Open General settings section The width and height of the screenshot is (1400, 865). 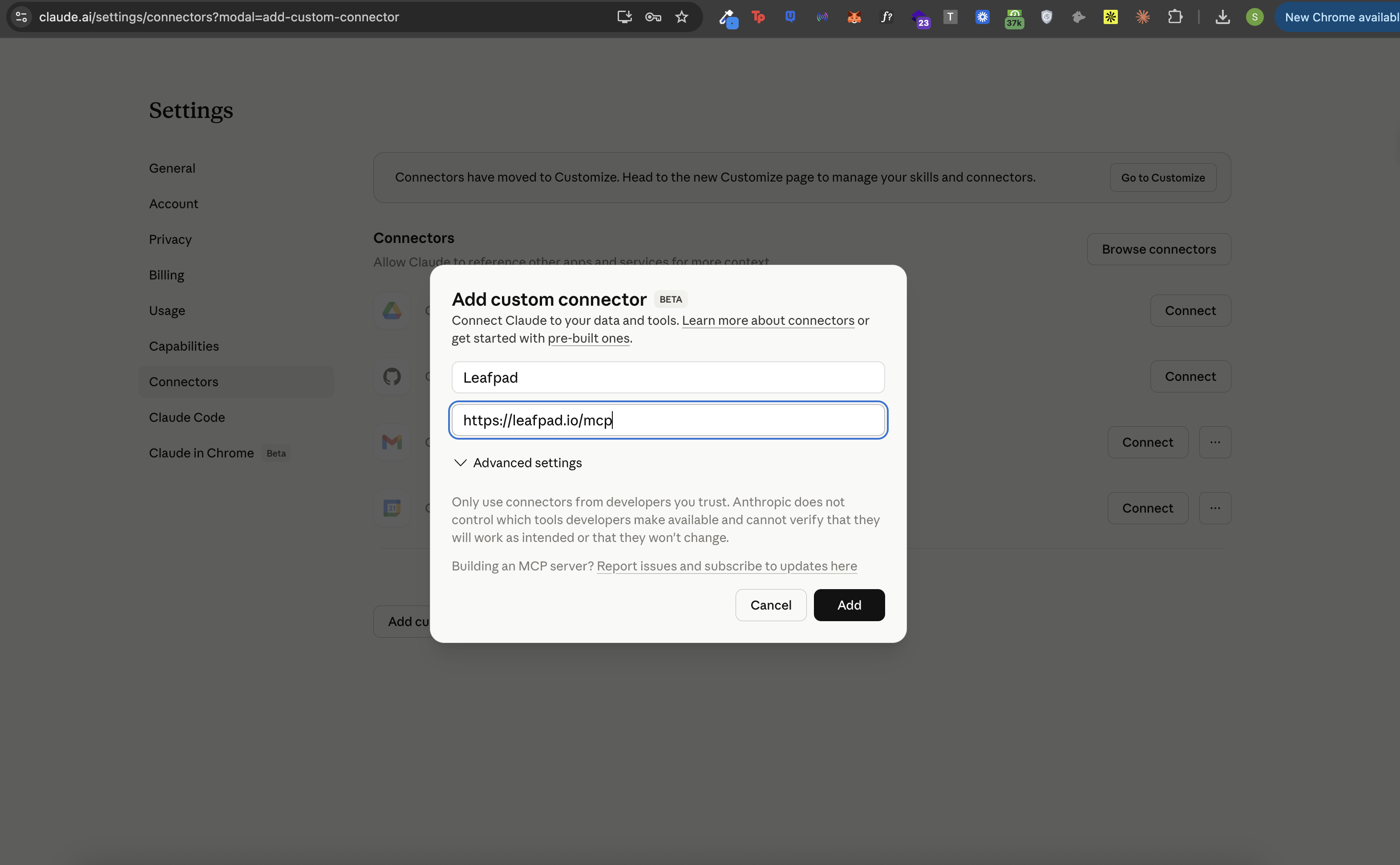172,168
